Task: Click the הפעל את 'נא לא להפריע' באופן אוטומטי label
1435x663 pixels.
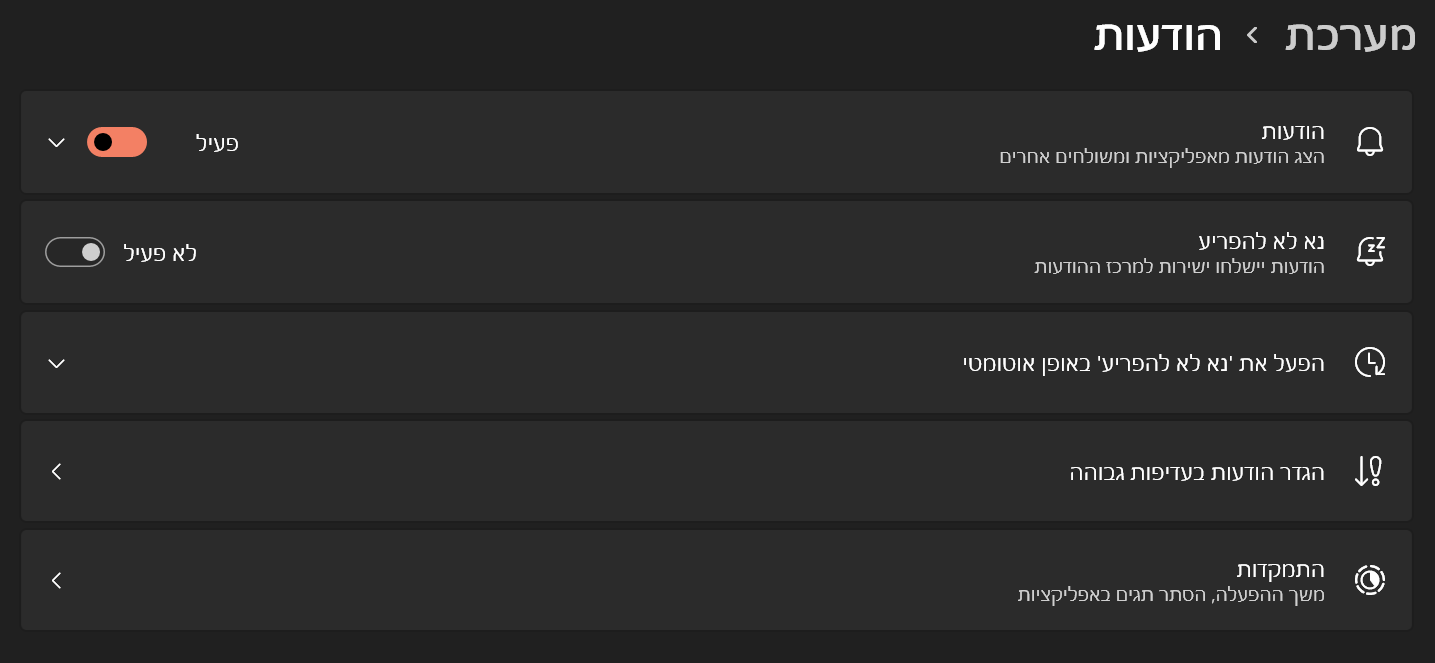Action: tap(1143, 363)
